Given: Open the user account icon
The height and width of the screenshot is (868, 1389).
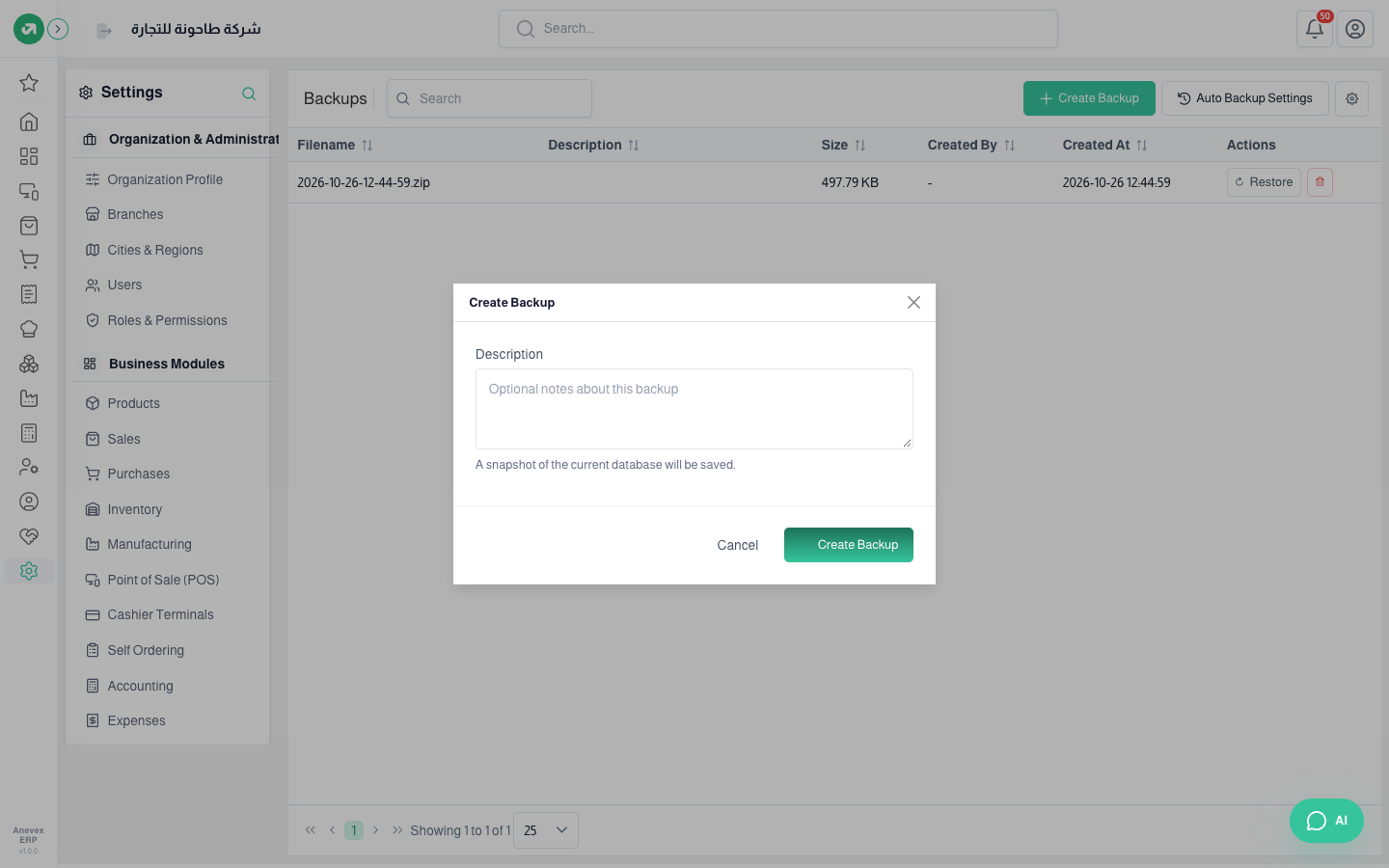Looking at the screenshot, I should click(x=1355, y=29).
